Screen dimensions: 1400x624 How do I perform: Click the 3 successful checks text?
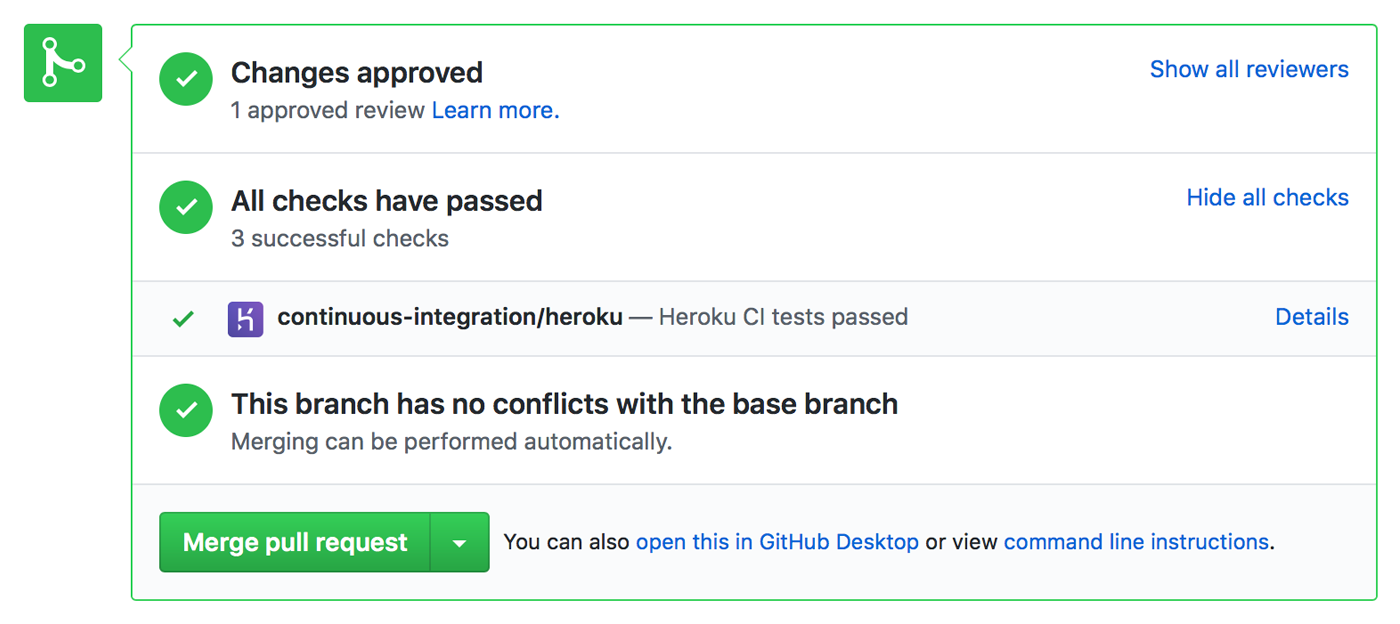pos(340,239)
